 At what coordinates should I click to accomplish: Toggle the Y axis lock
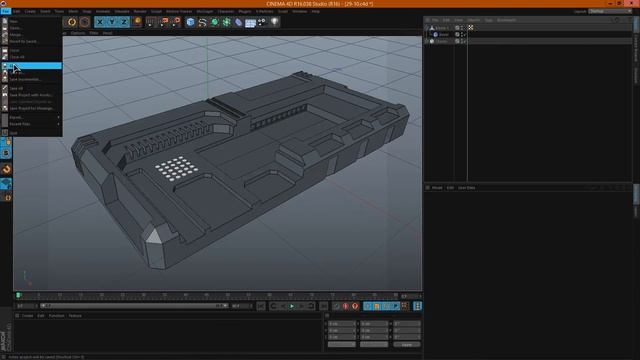click(x=112, y=22)
